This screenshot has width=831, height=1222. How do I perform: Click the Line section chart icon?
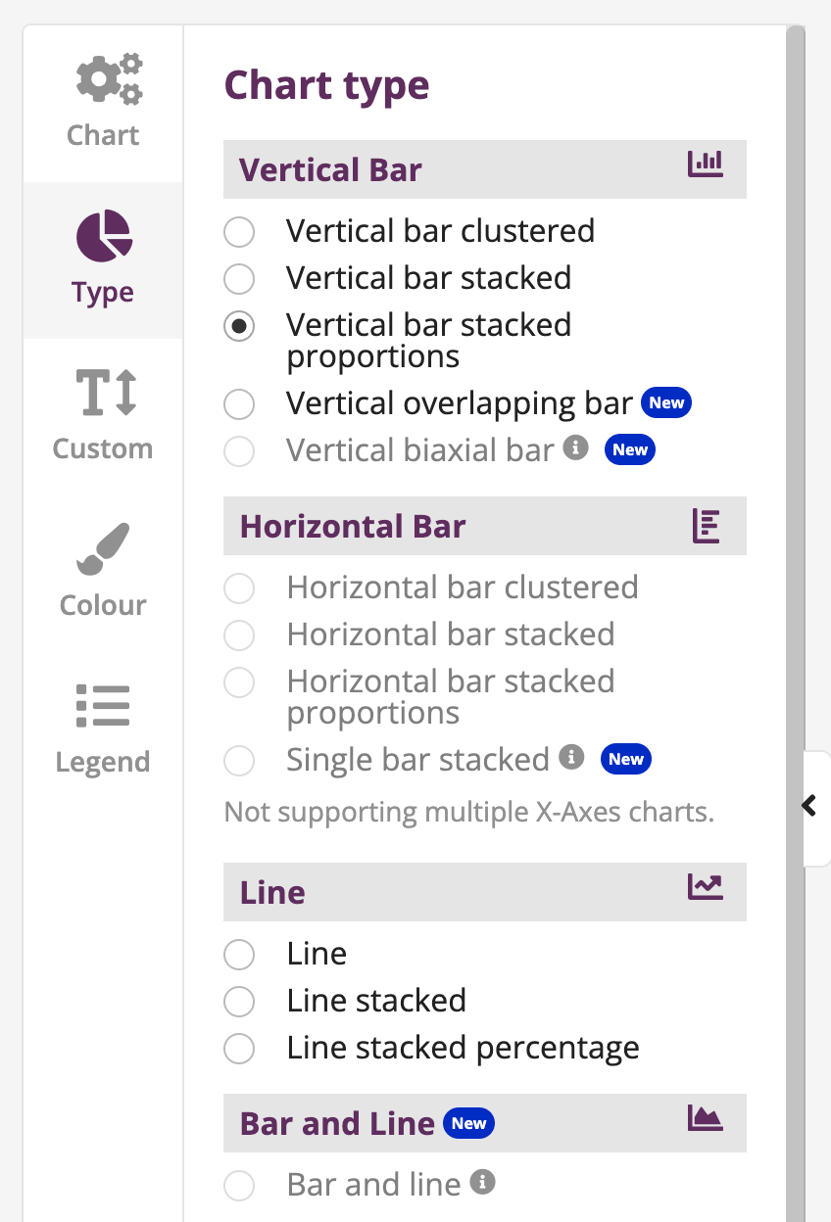point(705,885)
